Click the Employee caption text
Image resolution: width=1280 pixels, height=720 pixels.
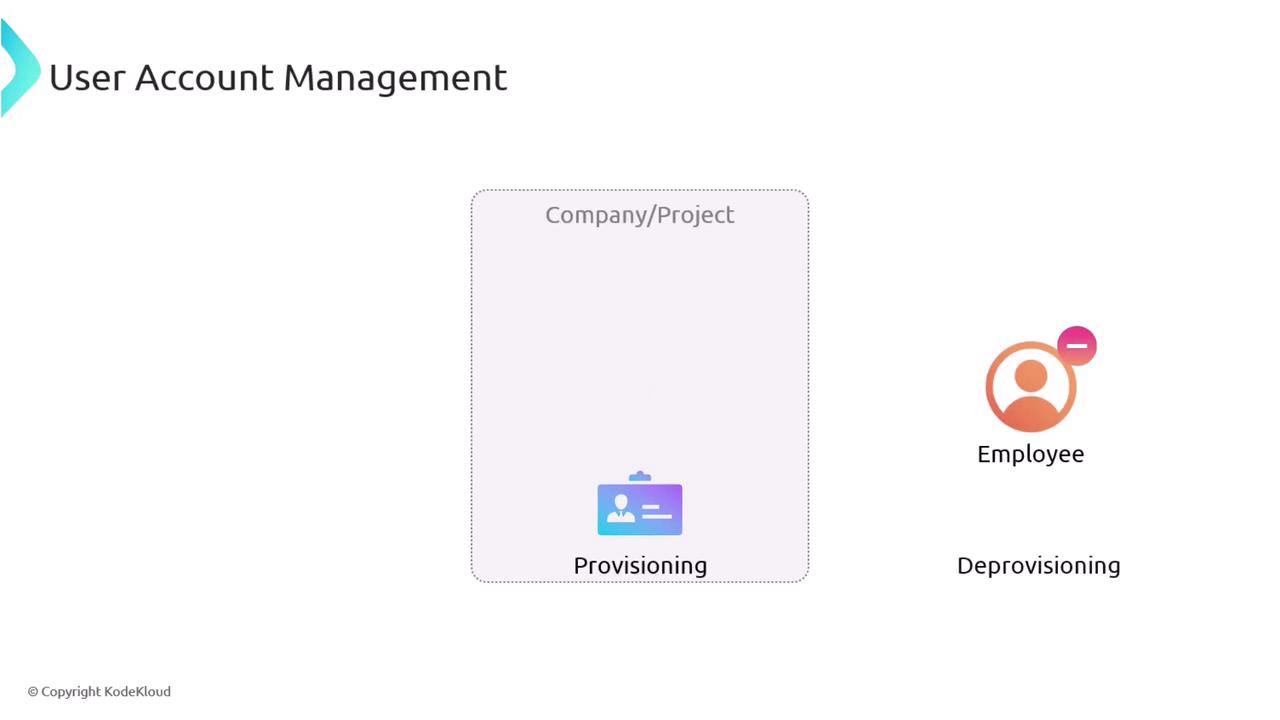[x=1030, y=454]
